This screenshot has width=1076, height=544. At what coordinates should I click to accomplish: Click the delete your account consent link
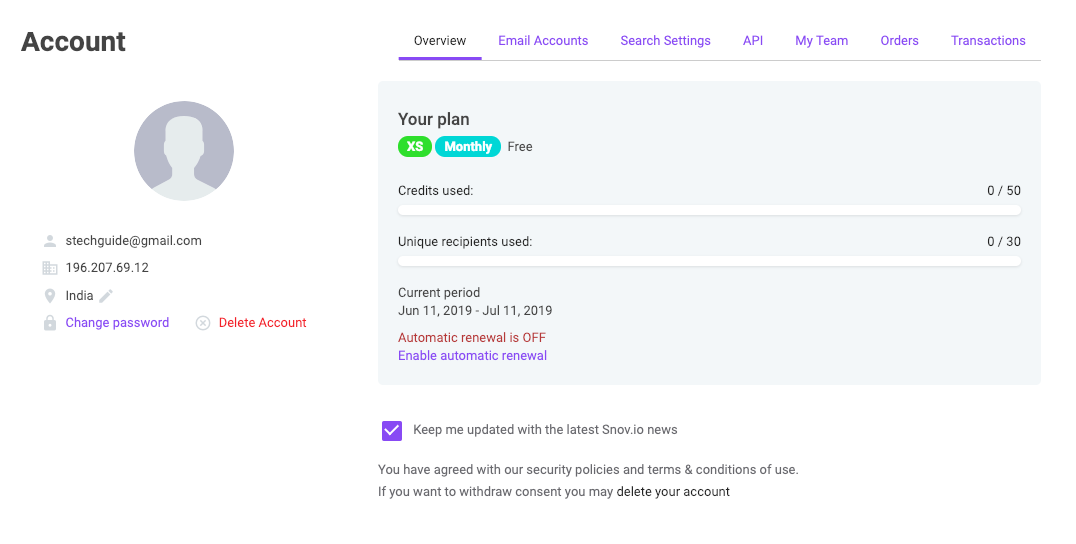point(673,492)
